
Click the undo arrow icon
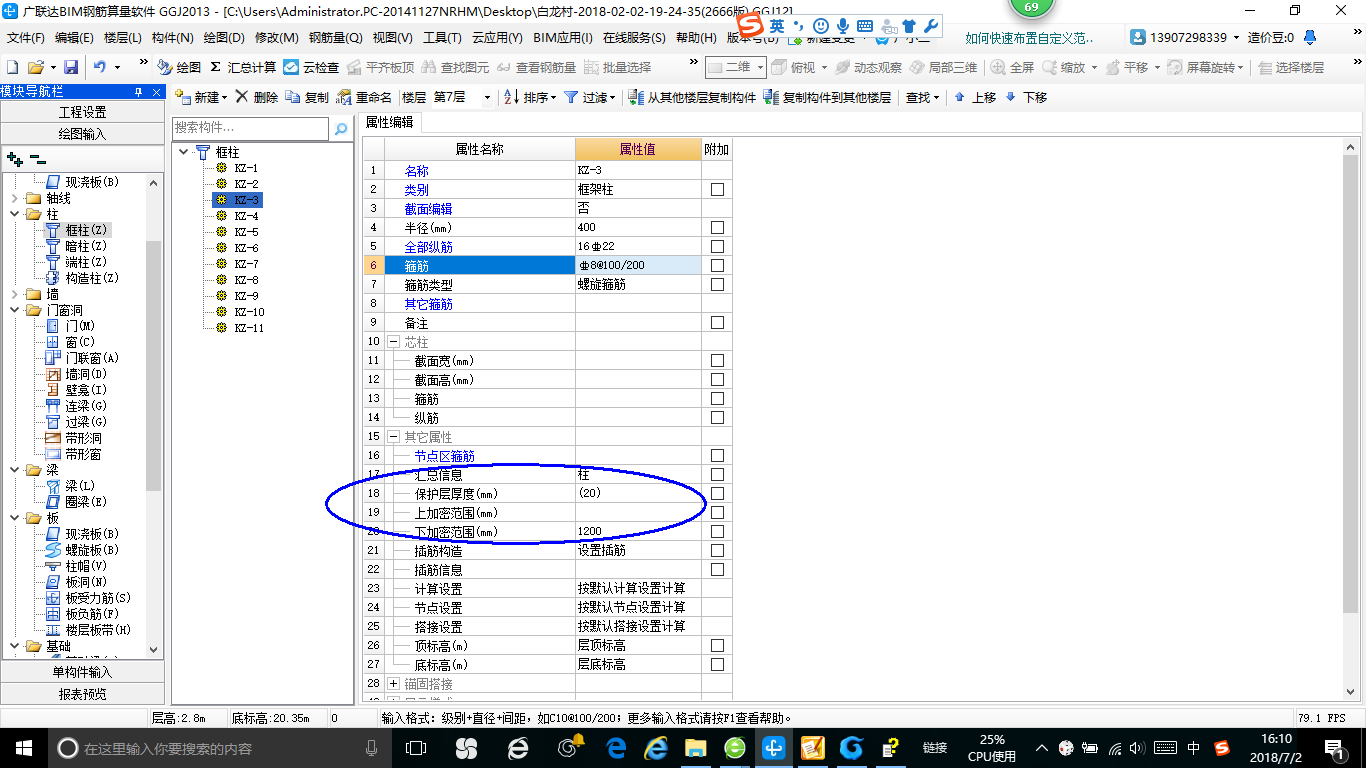pos(99,67)
